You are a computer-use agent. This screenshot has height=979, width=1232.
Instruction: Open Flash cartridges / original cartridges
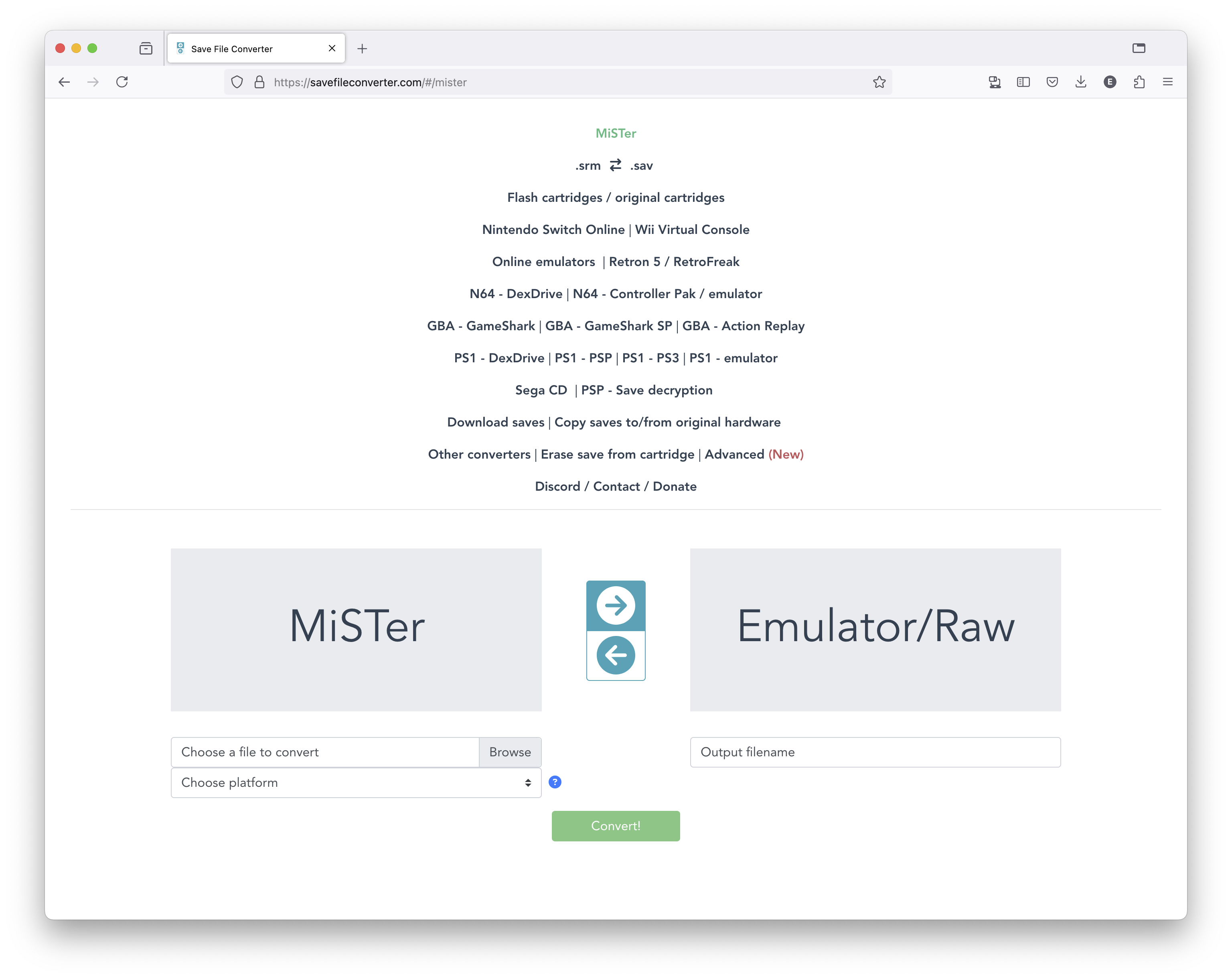pyautogui.click(x=616, y=197)
